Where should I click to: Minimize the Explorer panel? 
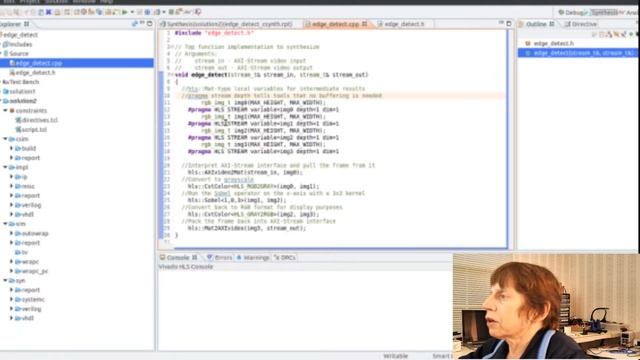click(x=142, y=23)
